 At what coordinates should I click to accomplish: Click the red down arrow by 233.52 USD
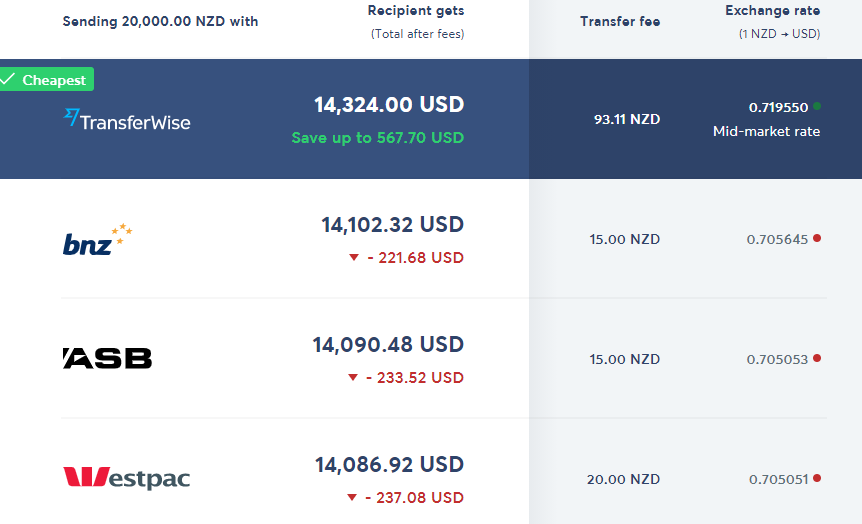pos(353,378)
